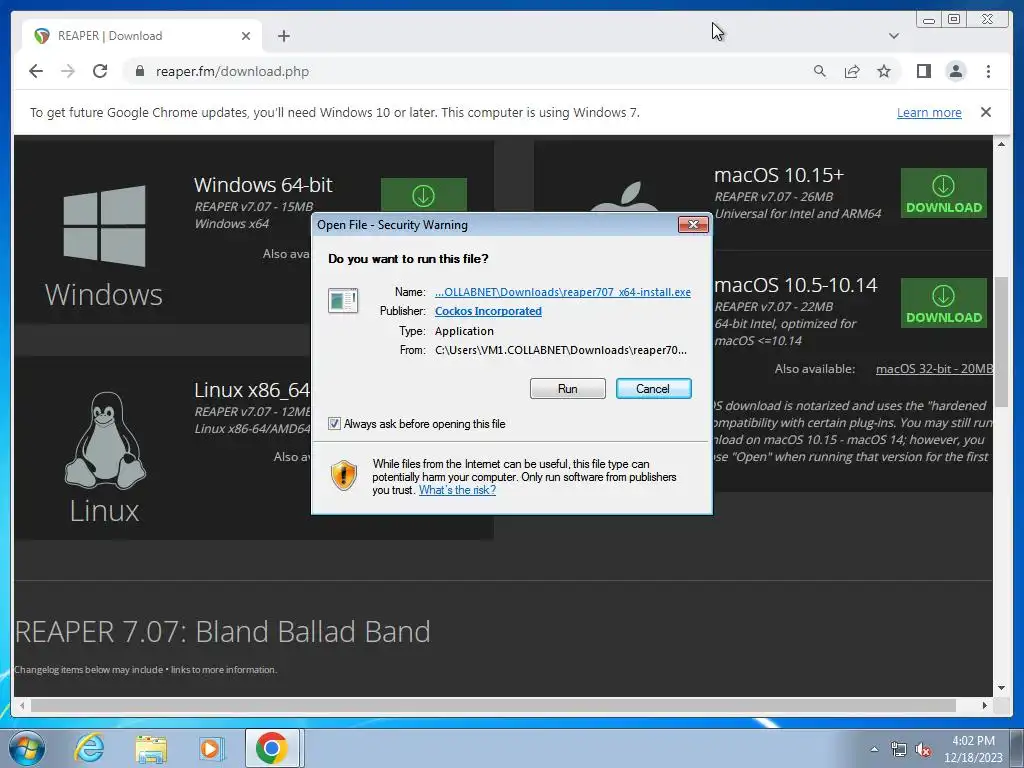This screenshot has width=1024, height=768.
Task: Uncheck Always ask before opening this file
Action: pyautogui.click(x=334, y=424)
